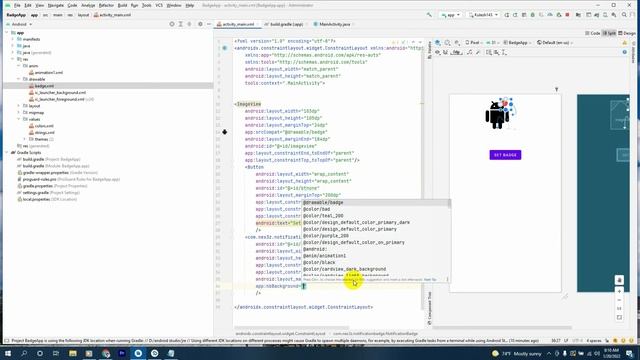Click the Design Surface layers icon
This screenshot has height=360, width=640.
(438, 42)
